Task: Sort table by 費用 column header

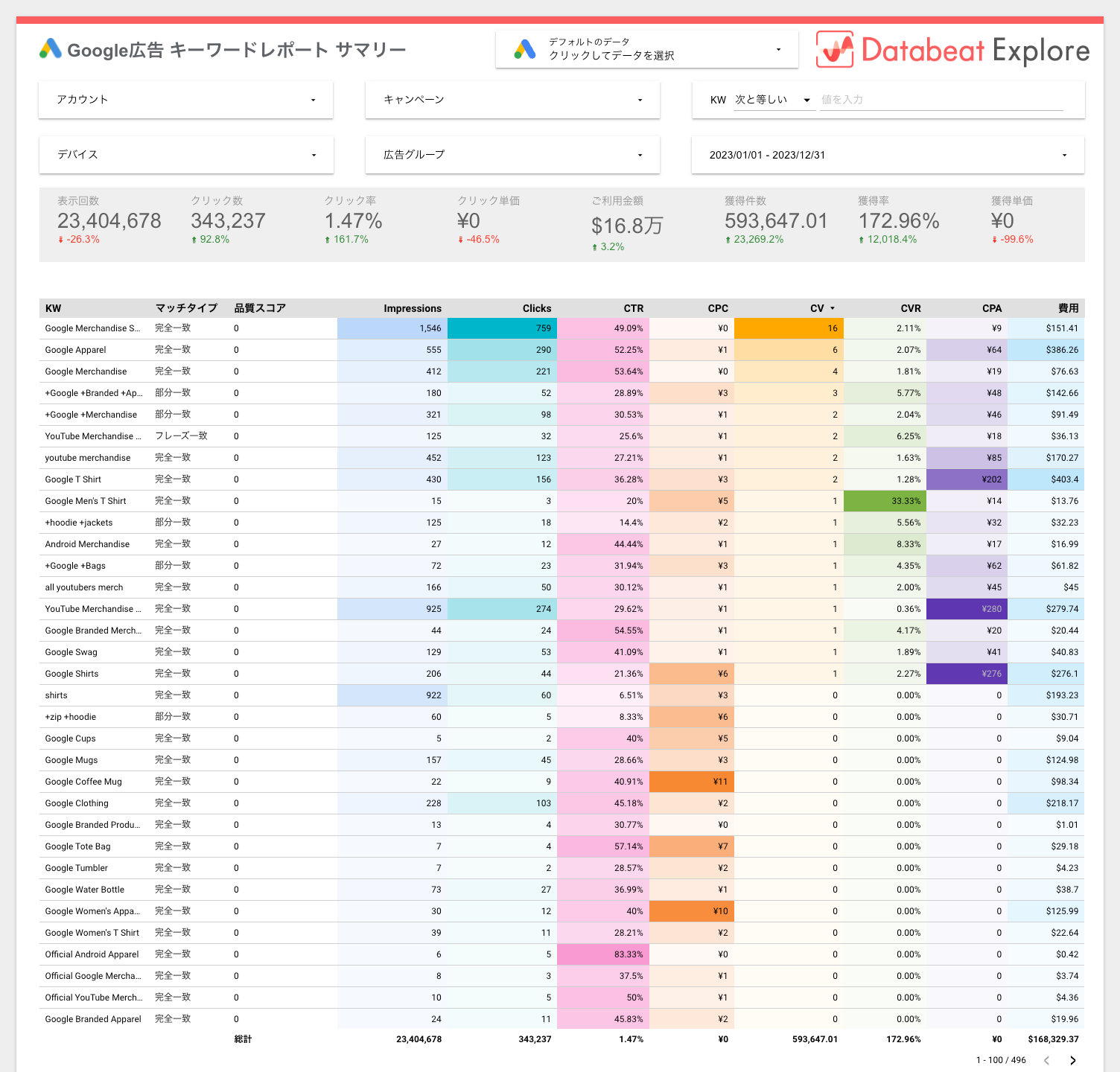Action: [1069, 308]
